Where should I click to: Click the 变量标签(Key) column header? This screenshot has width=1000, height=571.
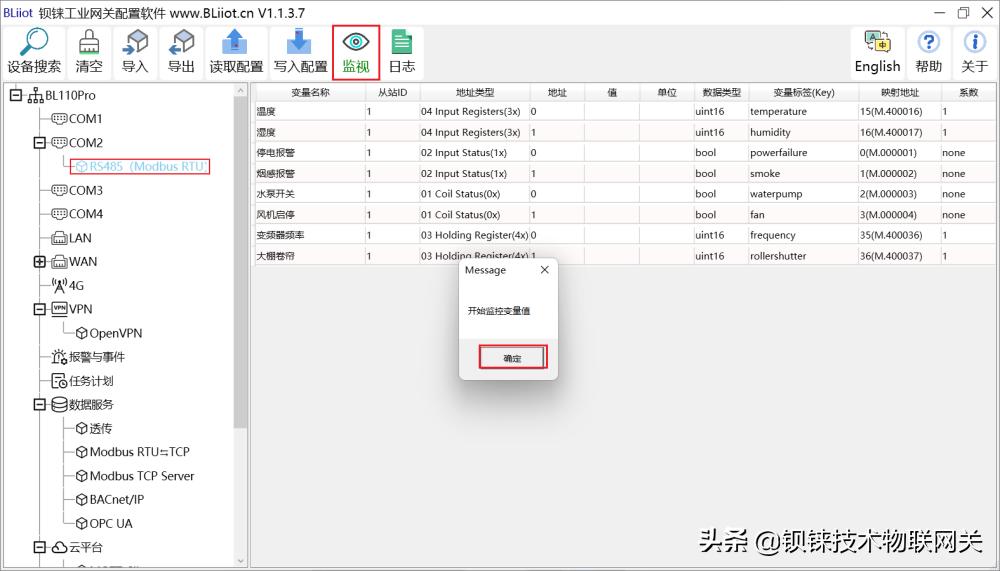click(x=804, y=93)
